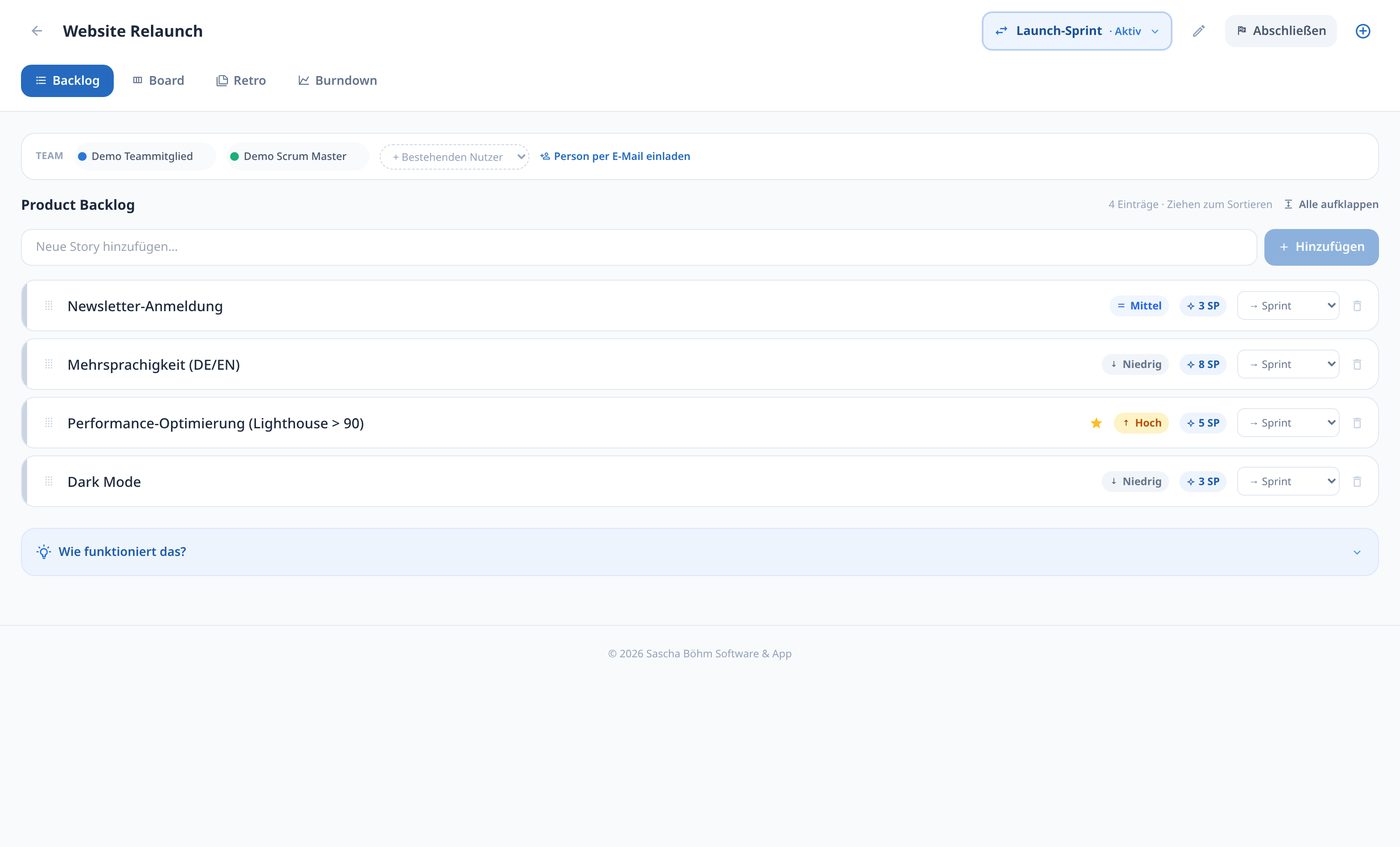This screenshot has height=847, width=1400.
Task: Click Niedrig priority badge on Dark Mode
Action: click(1135, 482)
